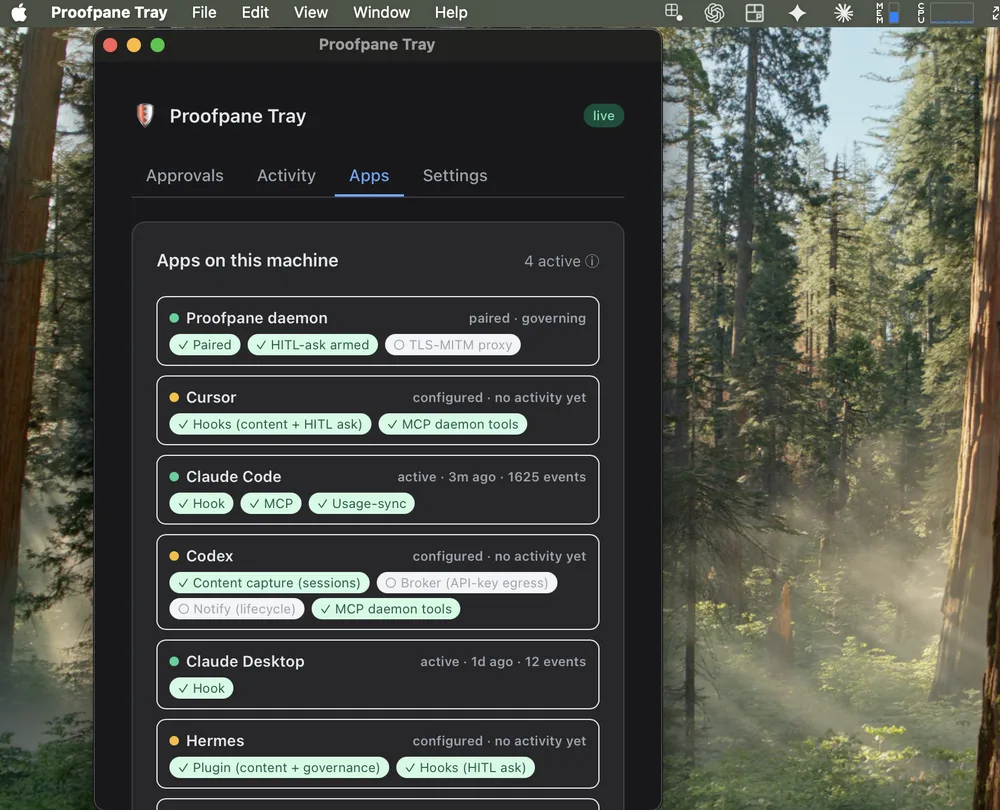Click the yellow status dot beside Cursor
1000x810 pixels.
174,397
